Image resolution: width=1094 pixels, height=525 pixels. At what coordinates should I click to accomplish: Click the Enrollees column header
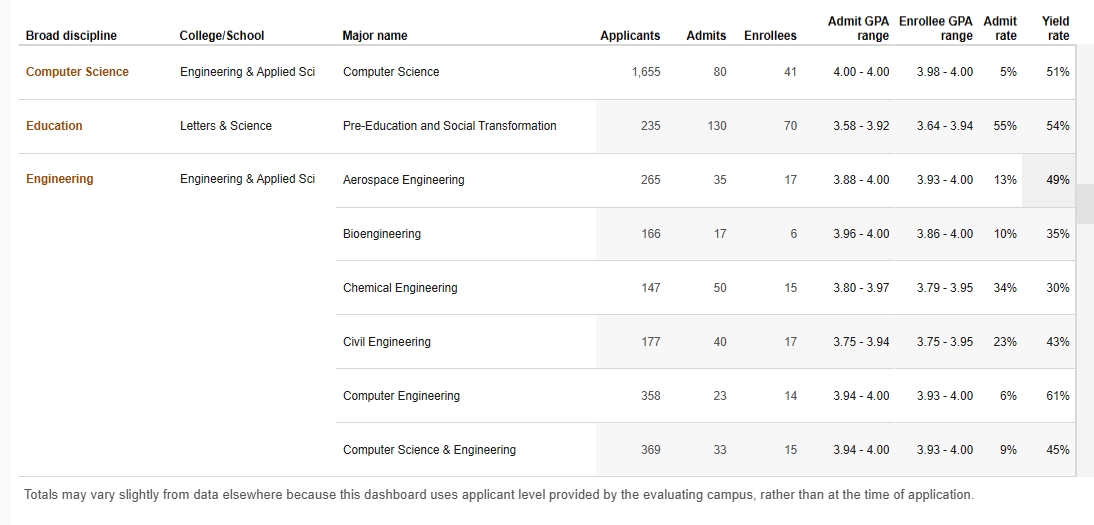click(x=770, y=36)
